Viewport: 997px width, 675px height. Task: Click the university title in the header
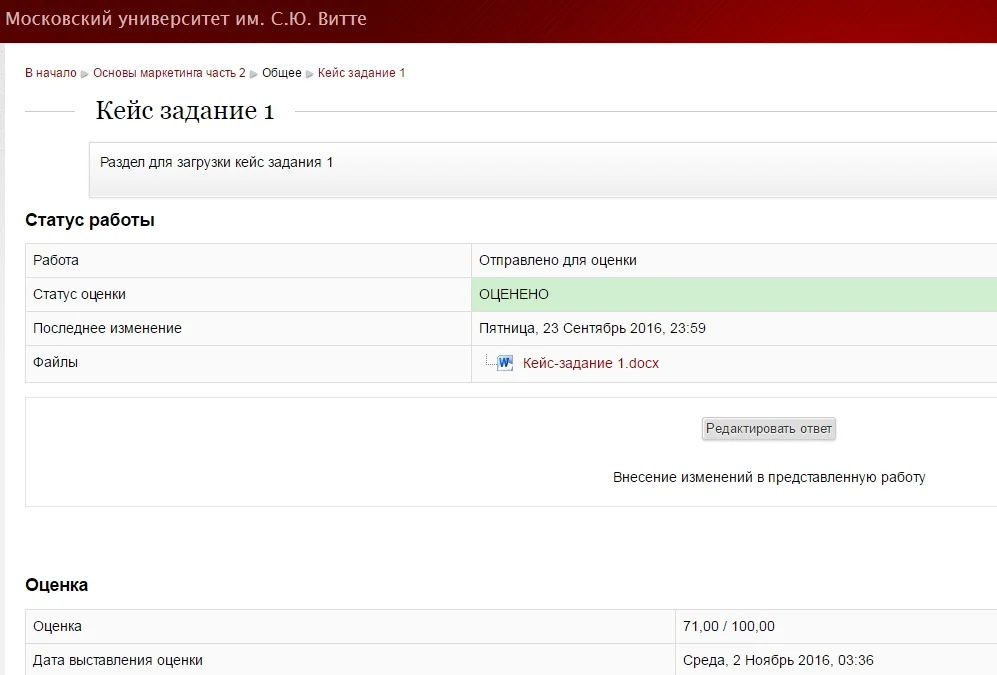tap(186, 19)
